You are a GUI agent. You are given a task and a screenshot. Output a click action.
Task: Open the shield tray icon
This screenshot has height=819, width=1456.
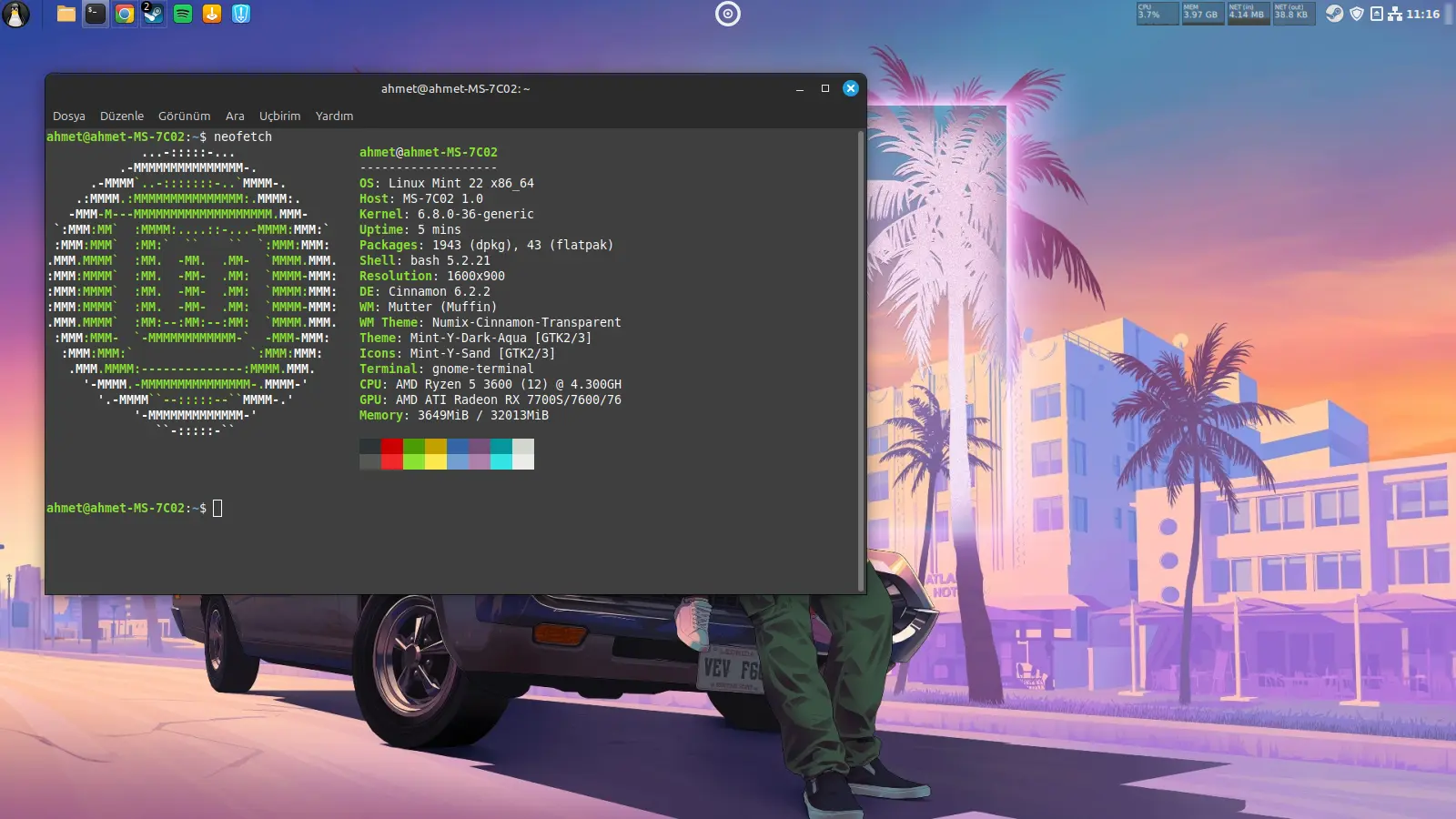[x=1357, y=14]
